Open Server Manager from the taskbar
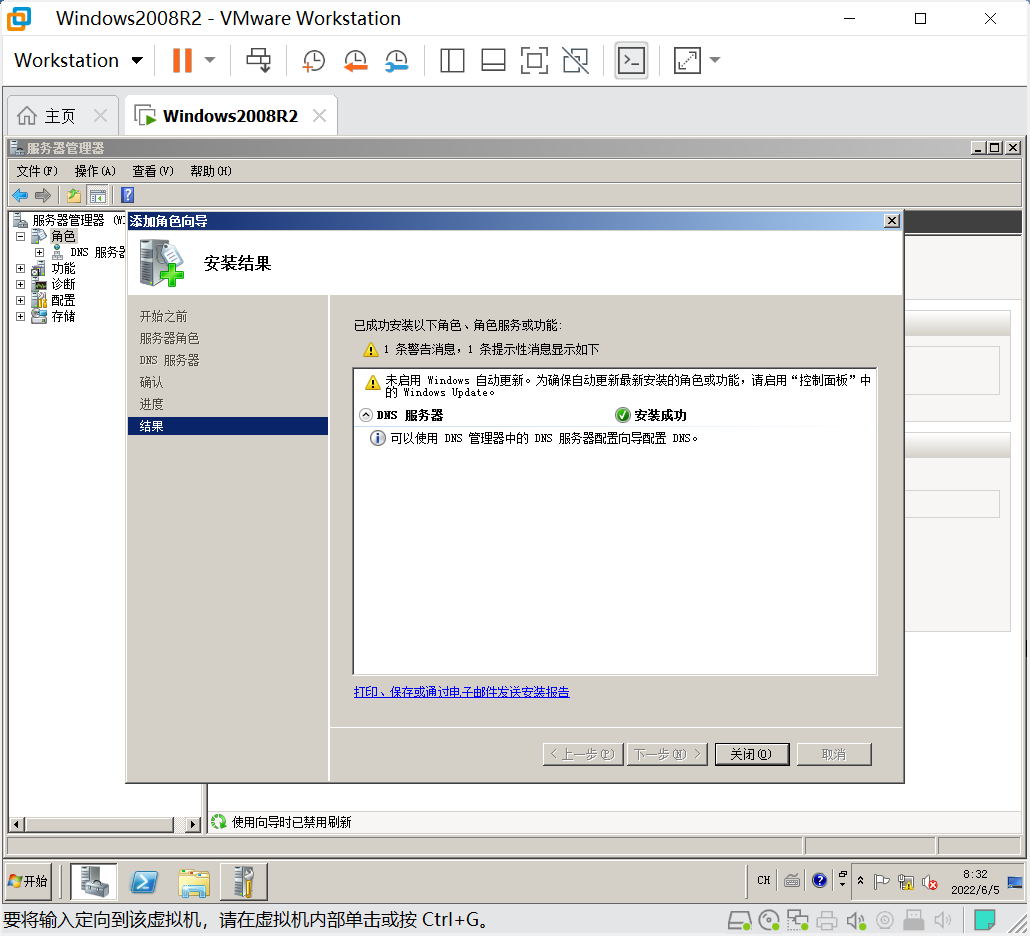This screenshot has height=936, width=1030. (x=94, y=881)
